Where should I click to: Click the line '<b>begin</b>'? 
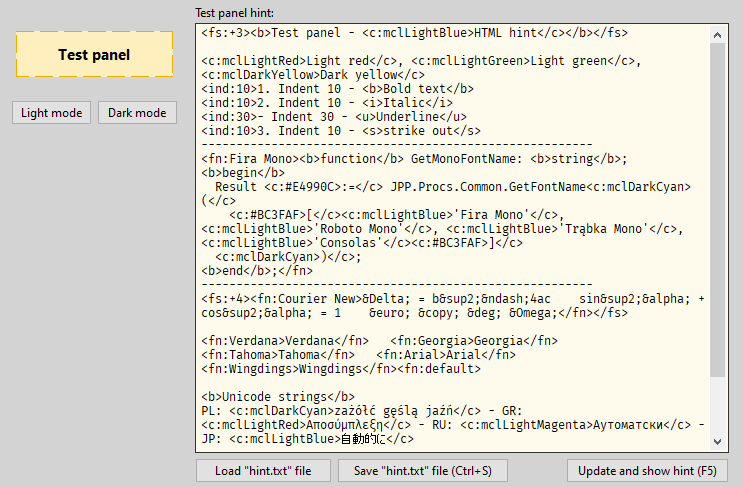243,173
